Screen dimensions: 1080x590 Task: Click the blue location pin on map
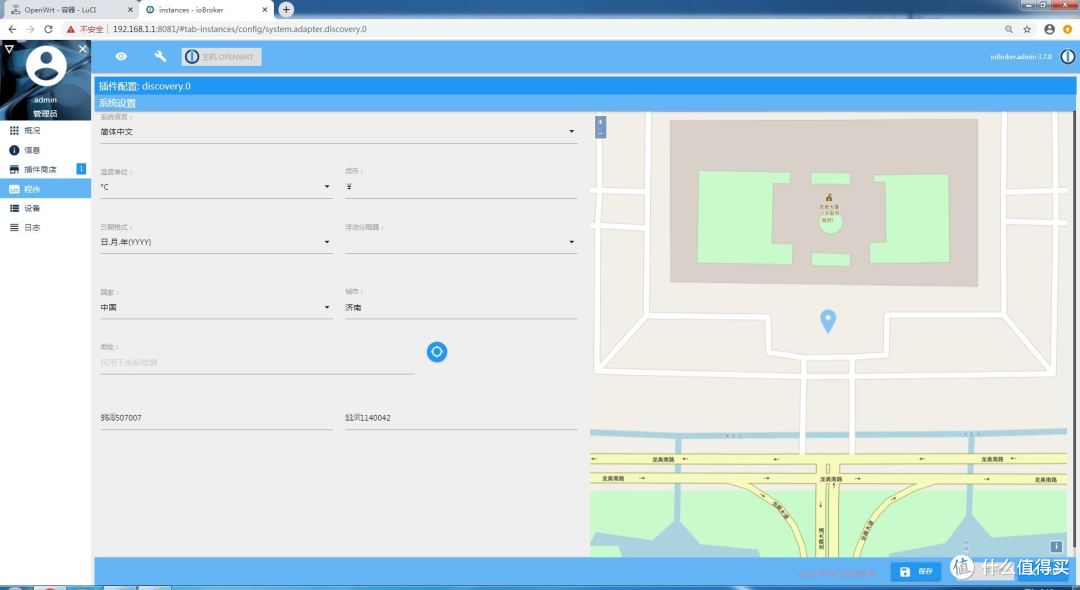tap(828, 320)
